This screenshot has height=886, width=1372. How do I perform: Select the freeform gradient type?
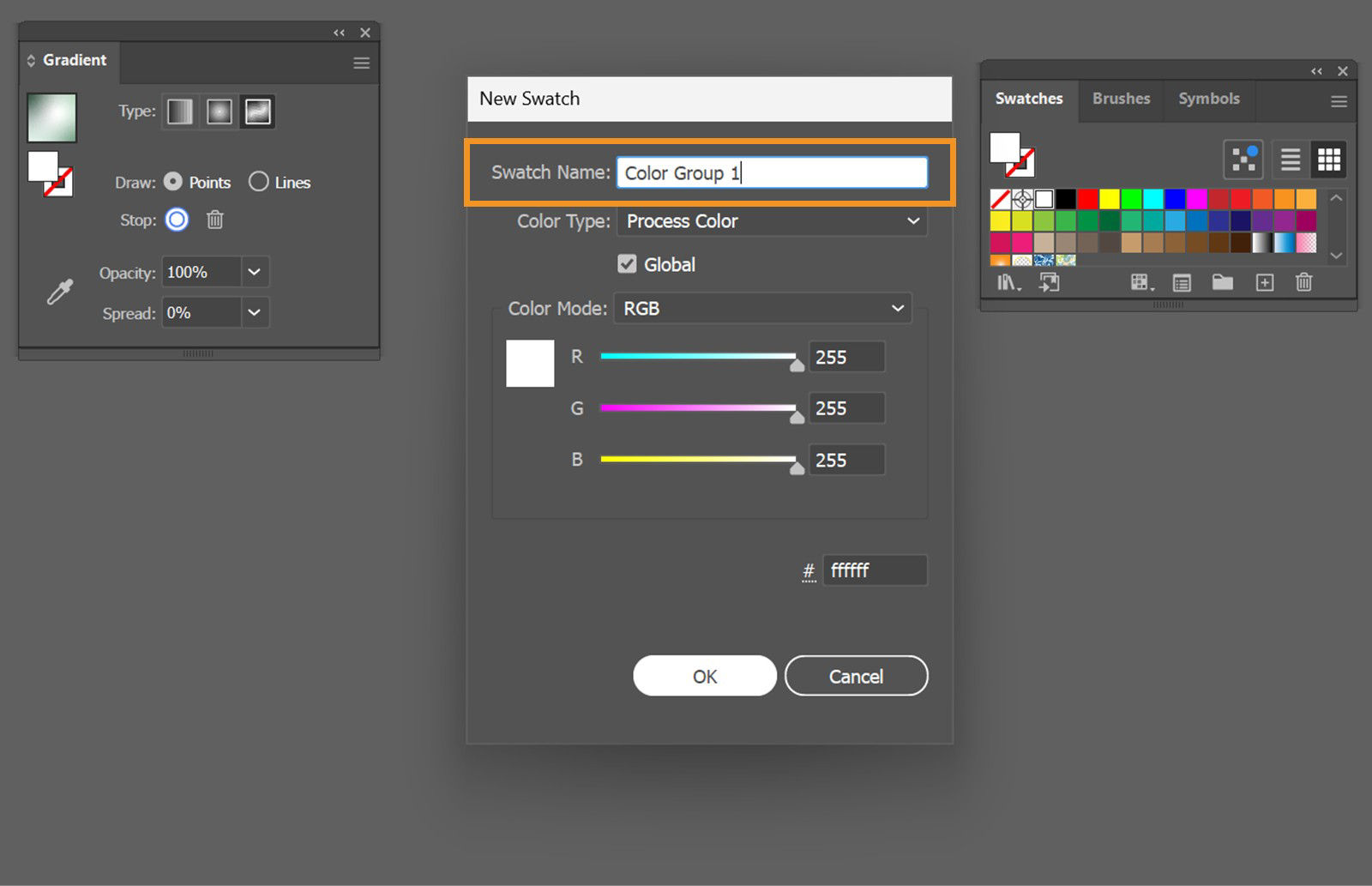257,111
